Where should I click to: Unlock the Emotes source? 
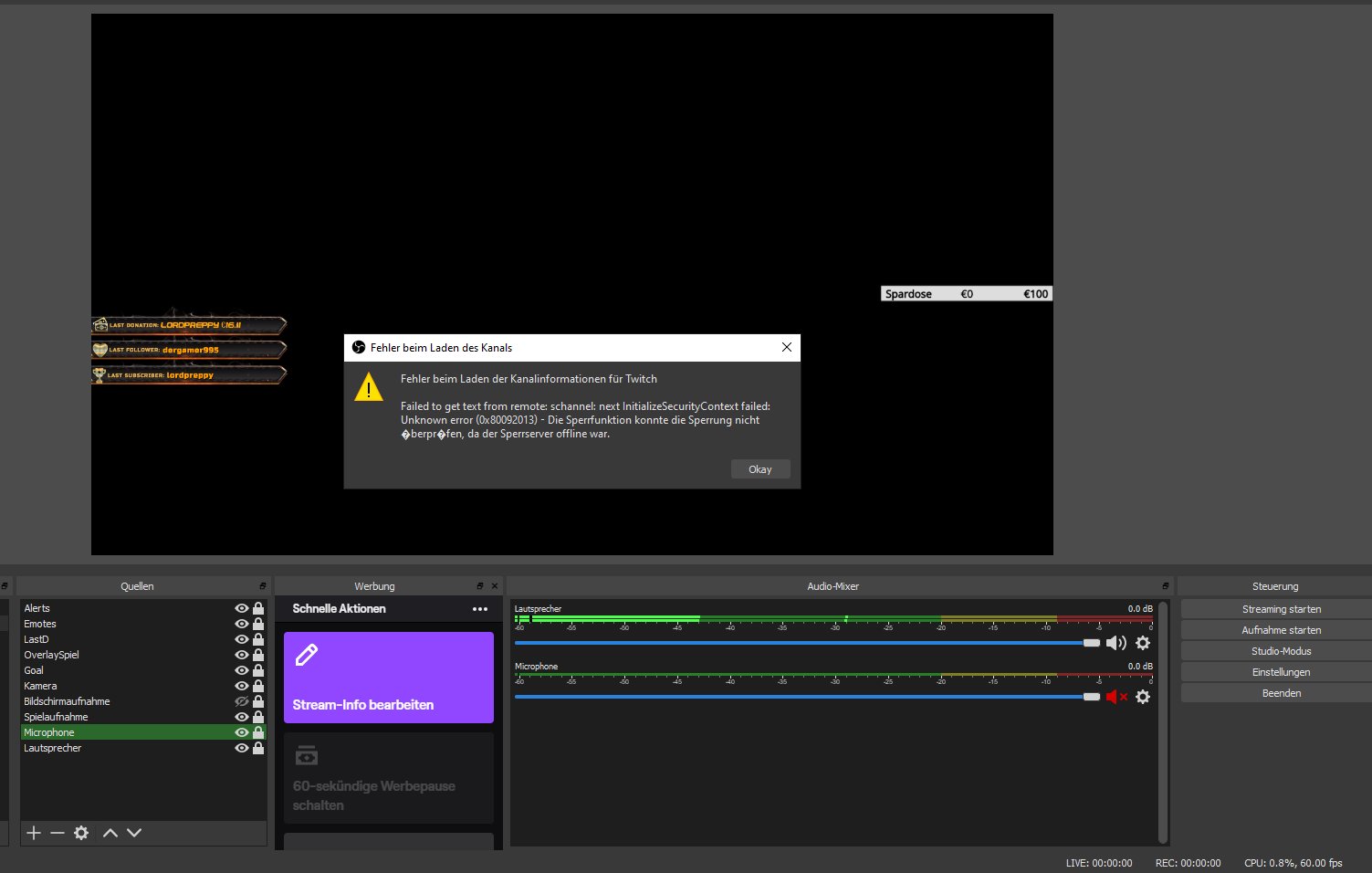258,624
